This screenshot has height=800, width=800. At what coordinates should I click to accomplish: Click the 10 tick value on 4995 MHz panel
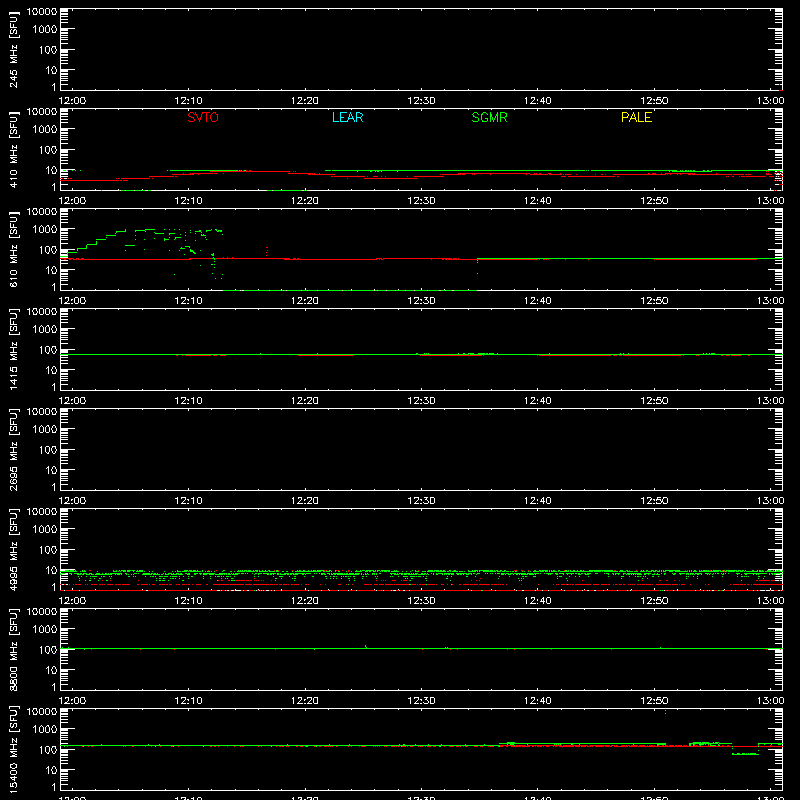coord(51,570)
